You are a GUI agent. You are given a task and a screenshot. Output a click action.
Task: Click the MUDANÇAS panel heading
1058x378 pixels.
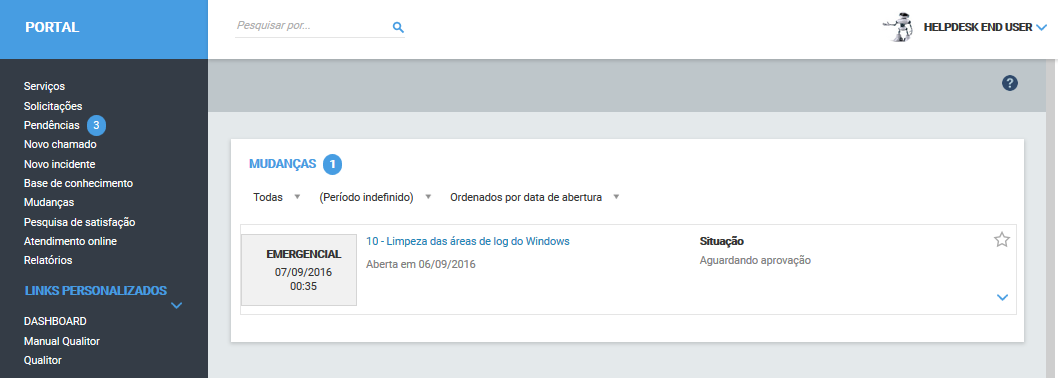pos(283,164)
